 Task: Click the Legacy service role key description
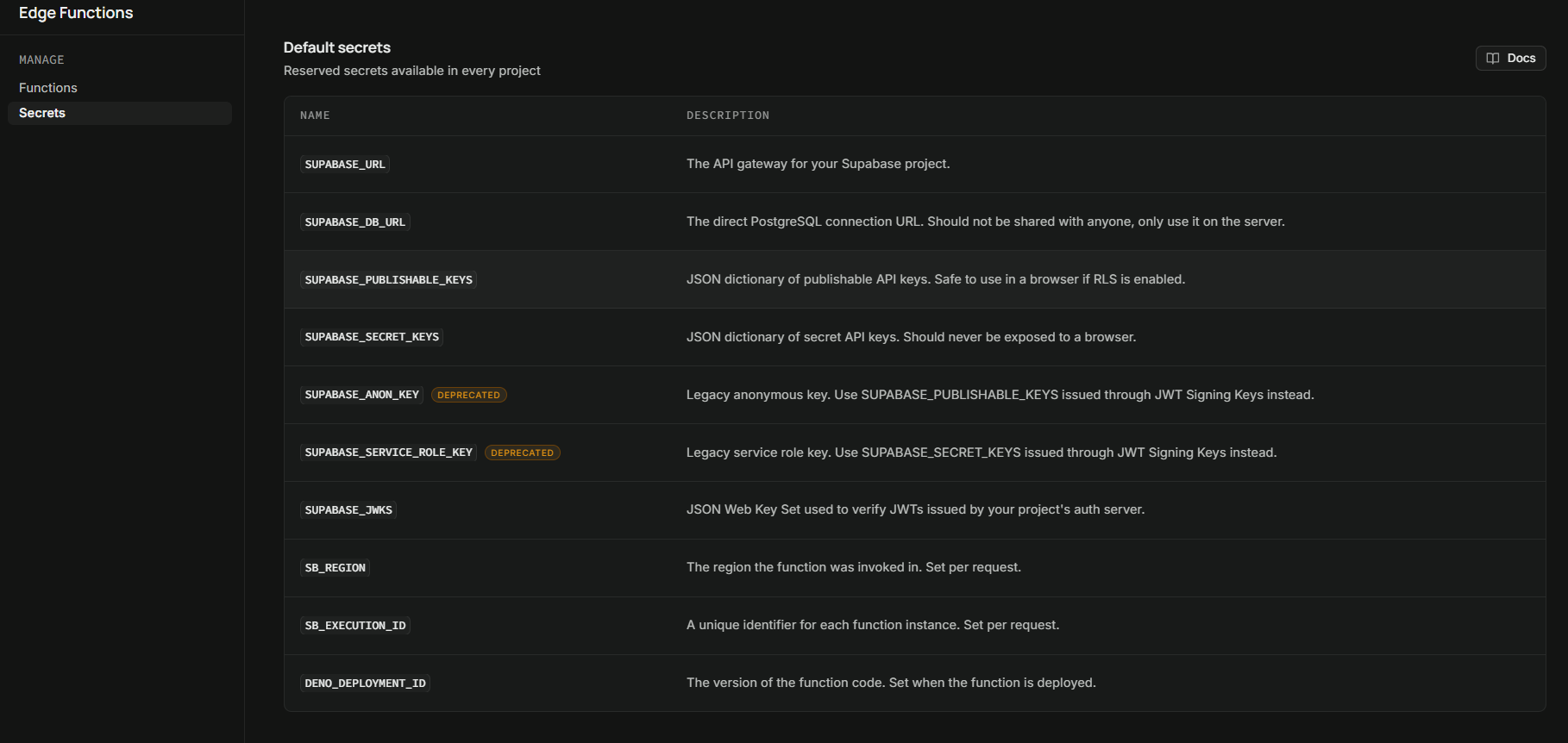[x=982, y=453]
